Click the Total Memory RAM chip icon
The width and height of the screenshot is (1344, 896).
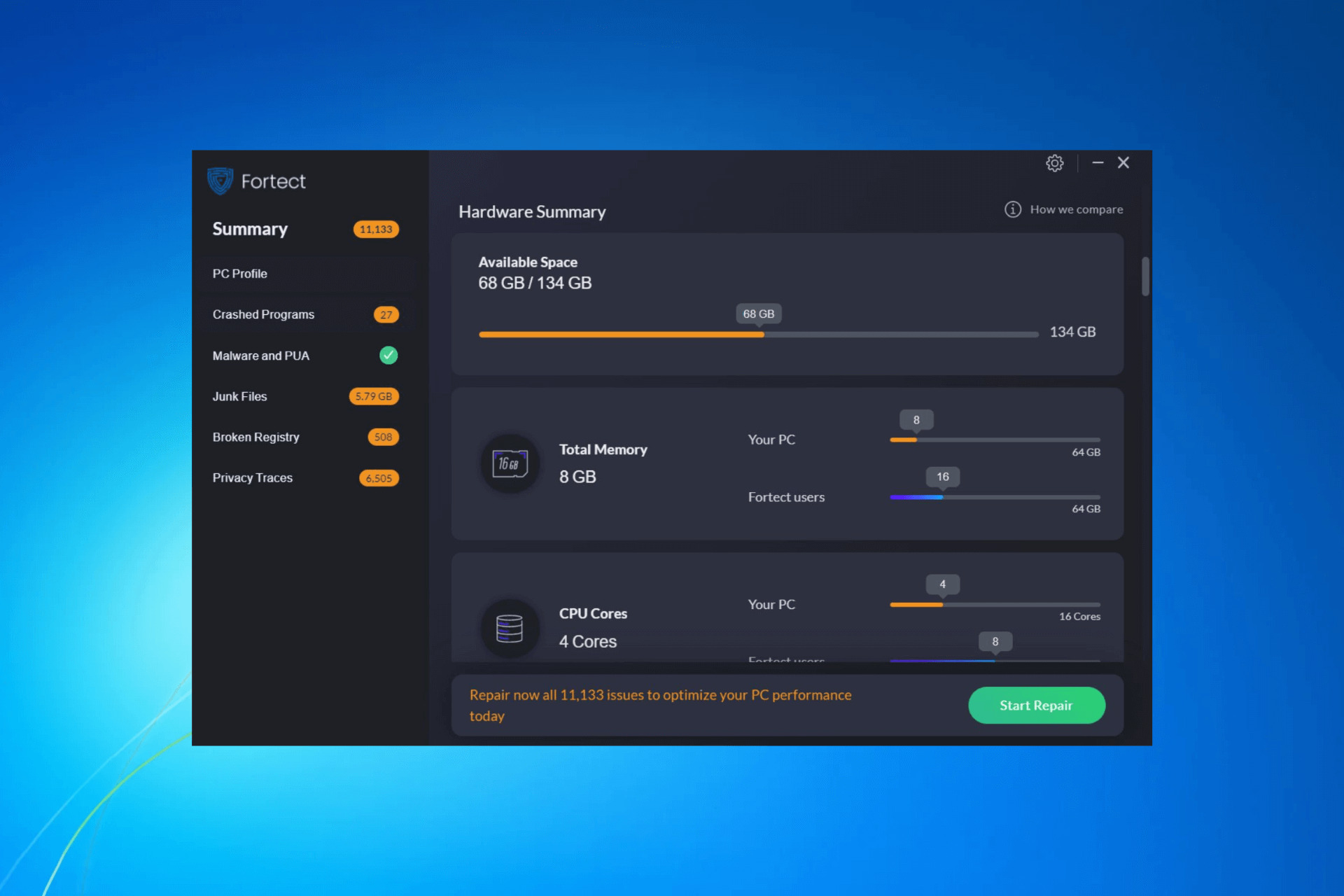point(510,463)
